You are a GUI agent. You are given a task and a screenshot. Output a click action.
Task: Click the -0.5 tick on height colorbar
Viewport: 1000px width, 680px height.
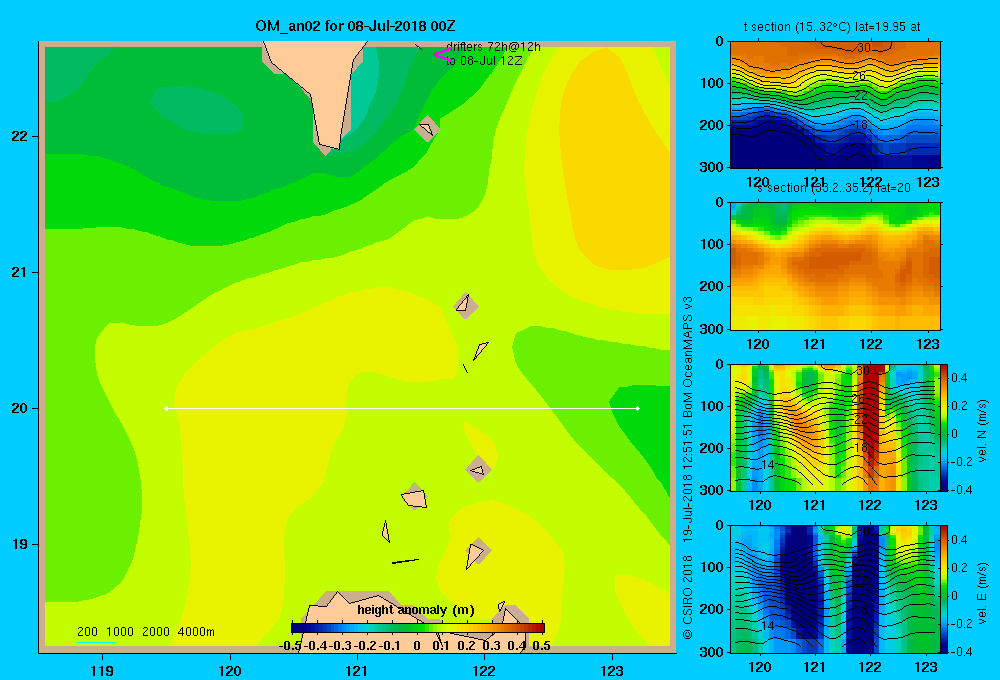point(290,646)
